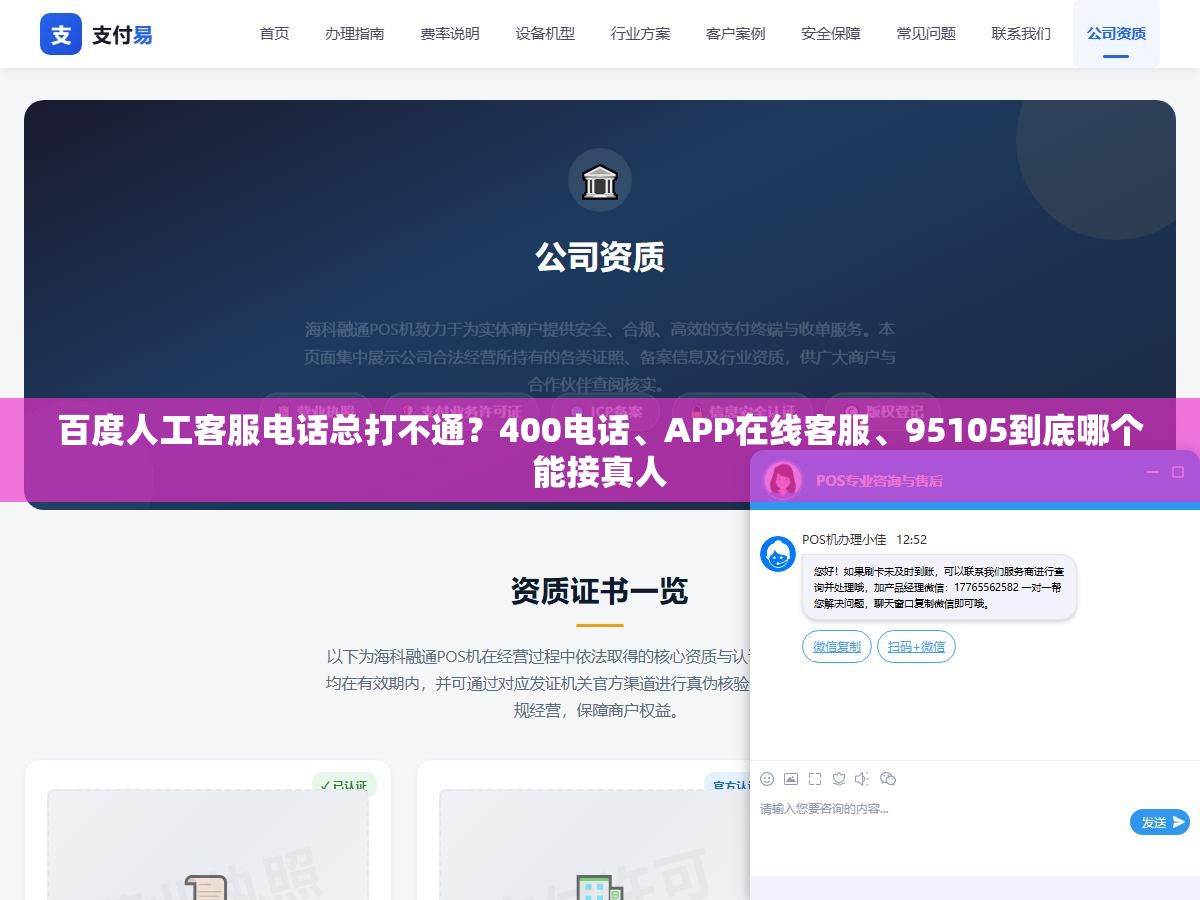Click the chat title POS专业咨询与售后
The width and height of the screenshot is (1200, 900).
(879, 480)
